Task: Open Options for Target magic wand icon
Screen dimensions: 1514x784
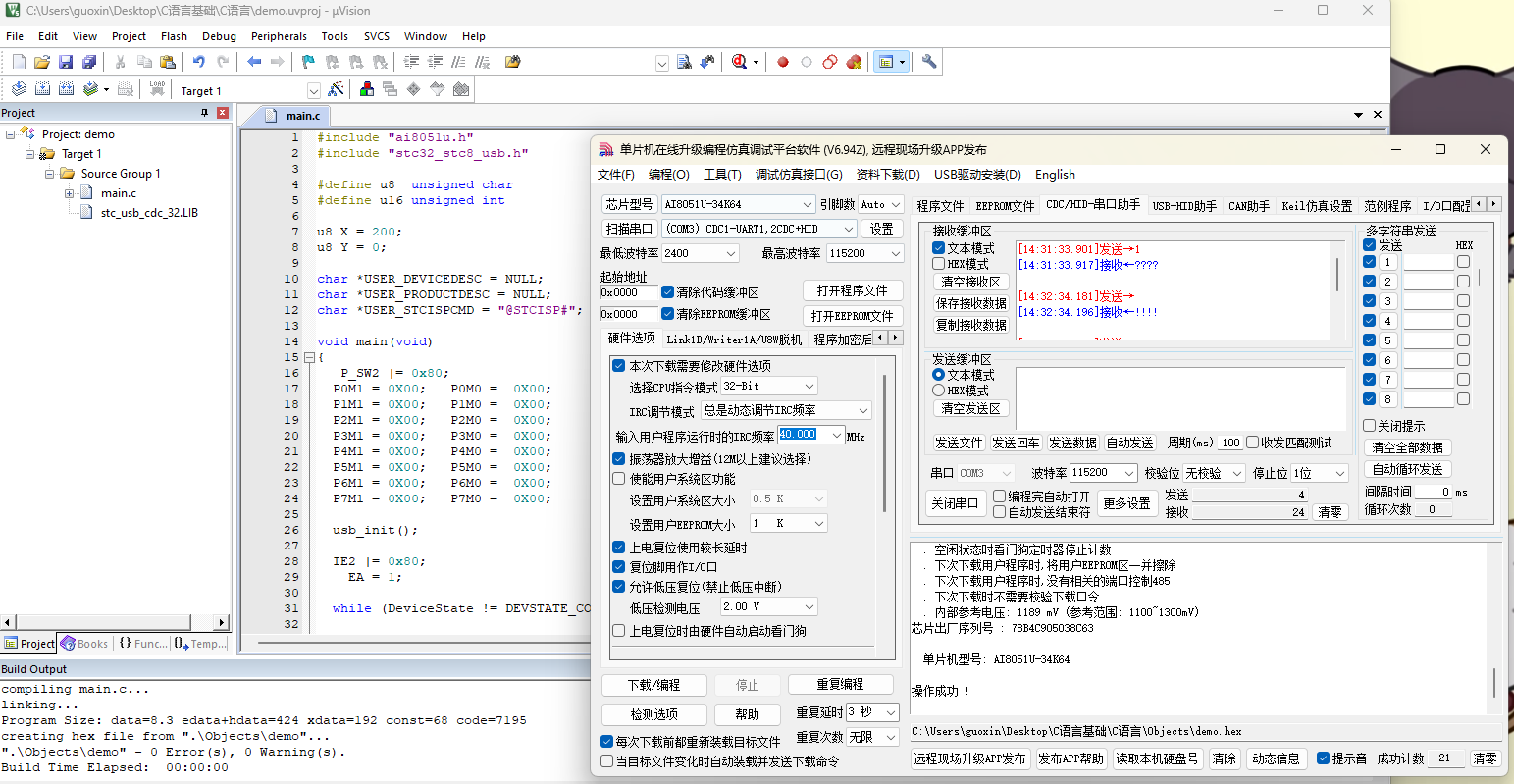Action: (337, 89)
